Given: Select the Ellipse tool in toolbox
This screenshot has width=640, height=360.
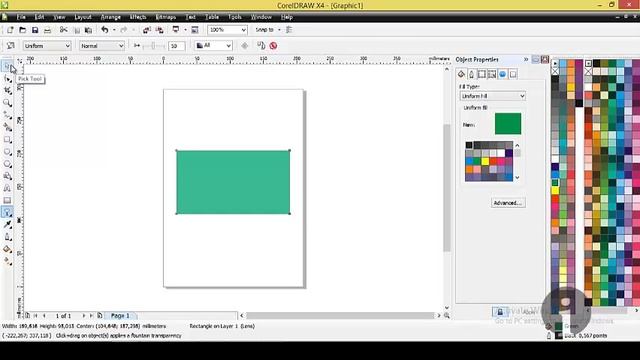Looking at the screenshot, I should pos(7,152).
